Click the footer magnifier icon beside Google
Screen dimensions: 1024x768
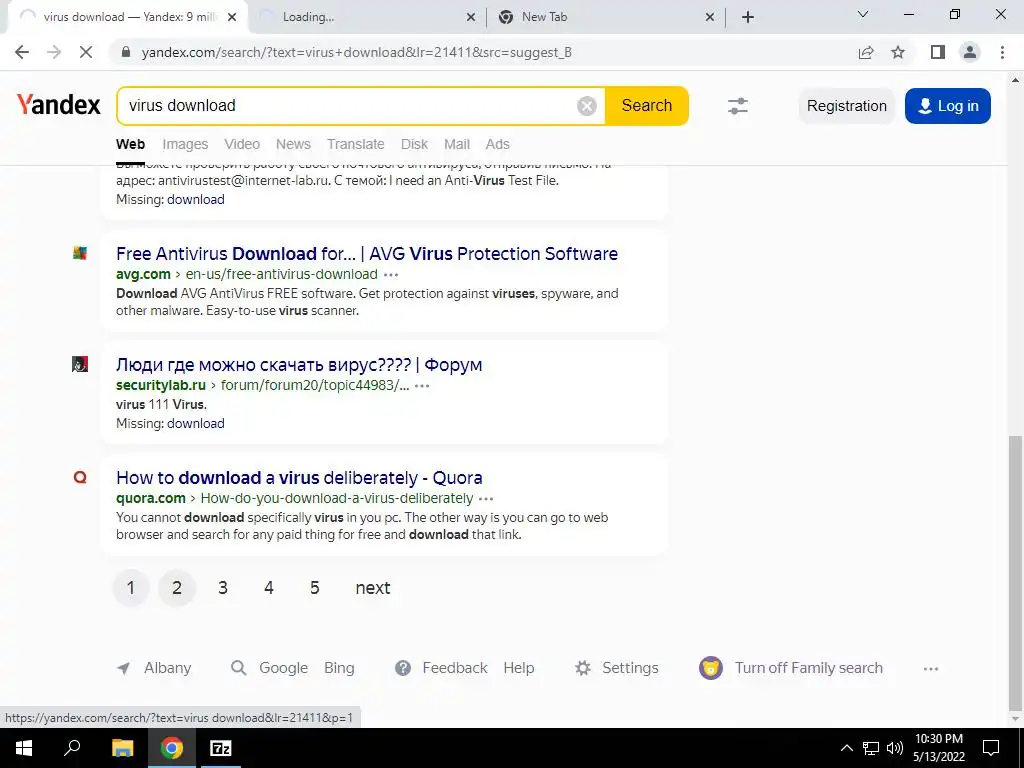(239, 668)
